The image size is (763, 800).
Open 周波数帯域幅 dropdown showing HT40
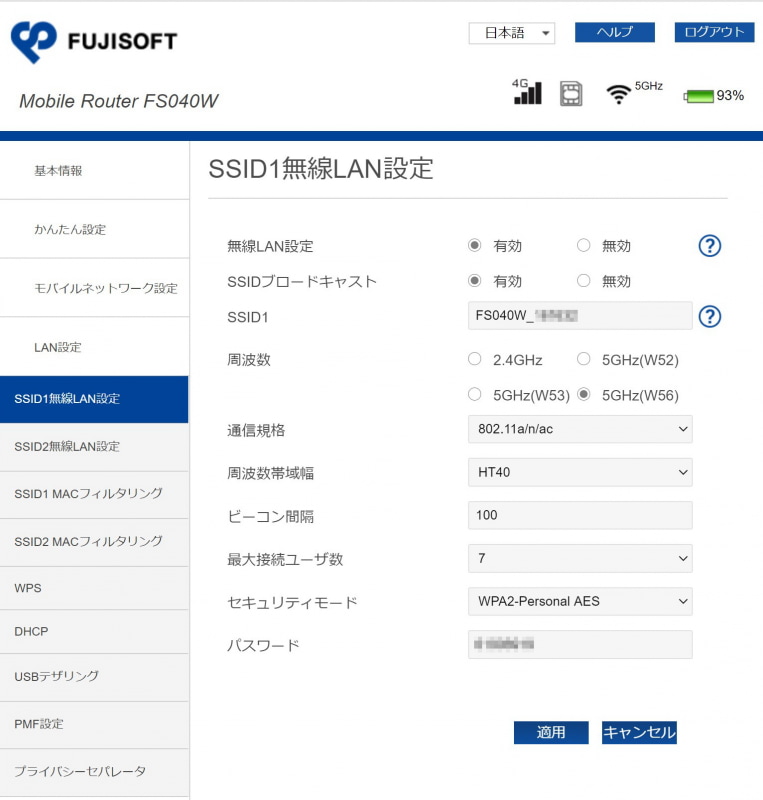click(x=580, y=472)
